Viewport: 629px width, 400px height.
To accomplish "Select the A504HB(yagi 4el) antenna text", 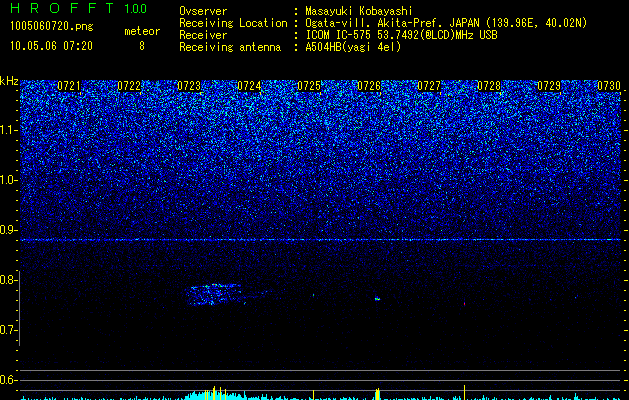I will point(353,47).
